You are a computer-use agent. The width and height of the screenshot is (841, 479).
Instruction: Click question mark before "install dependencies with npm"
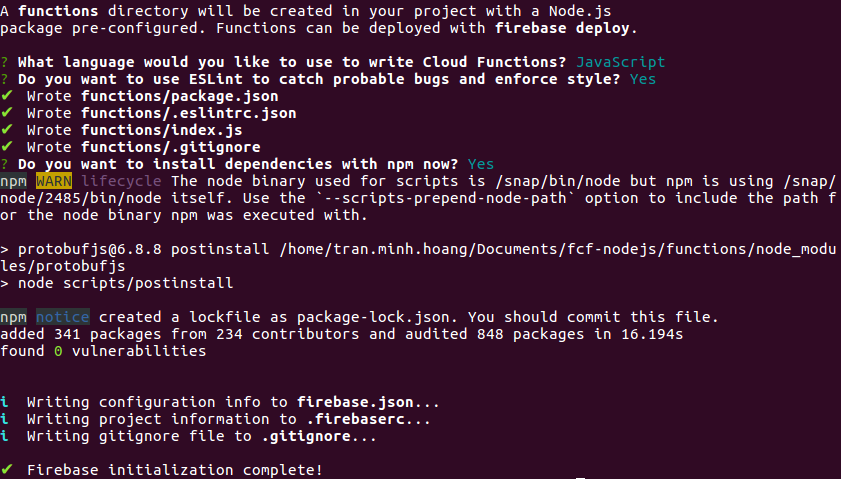pos(6,164)
